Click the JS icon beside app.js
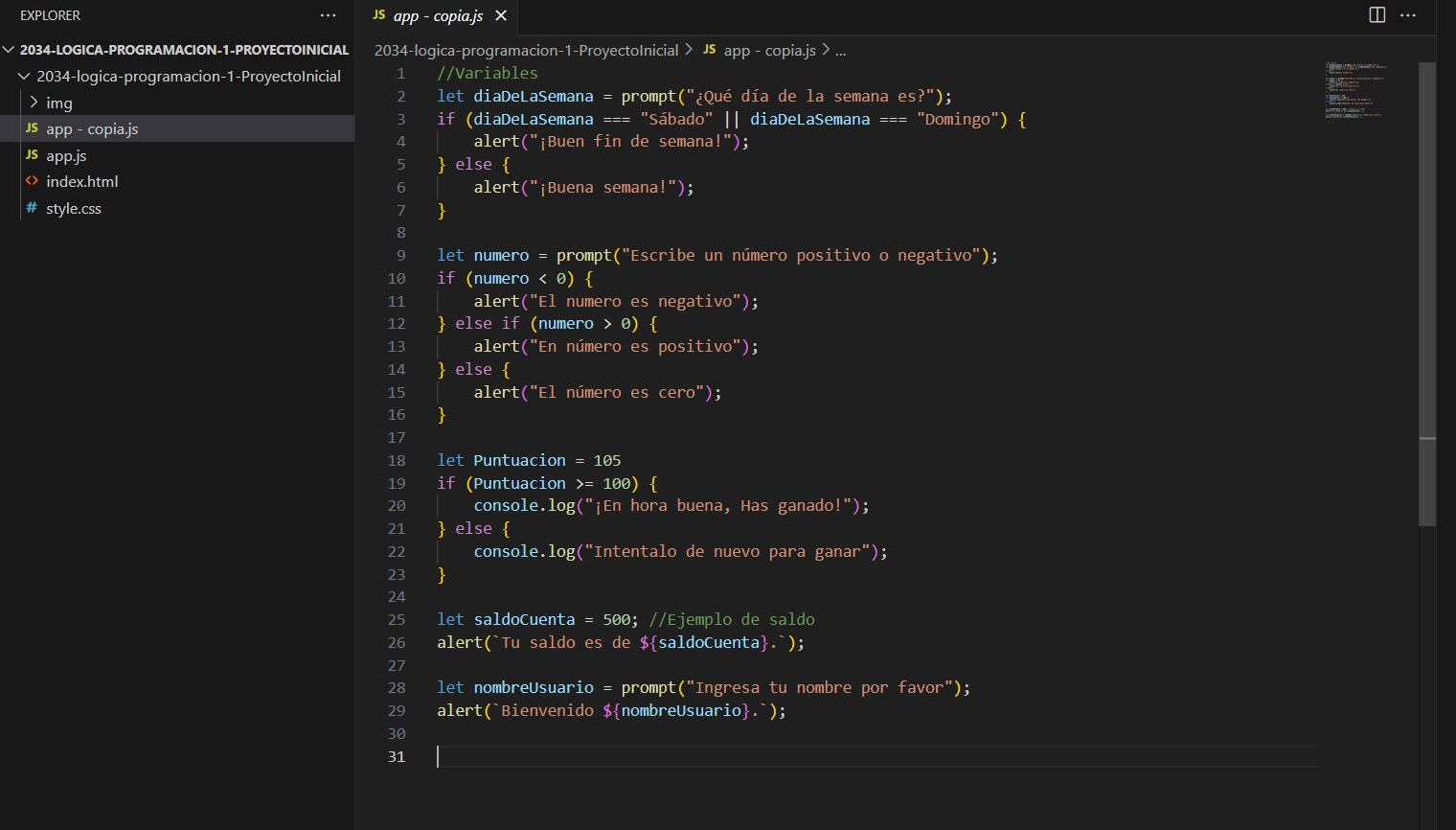 [32, 155]
